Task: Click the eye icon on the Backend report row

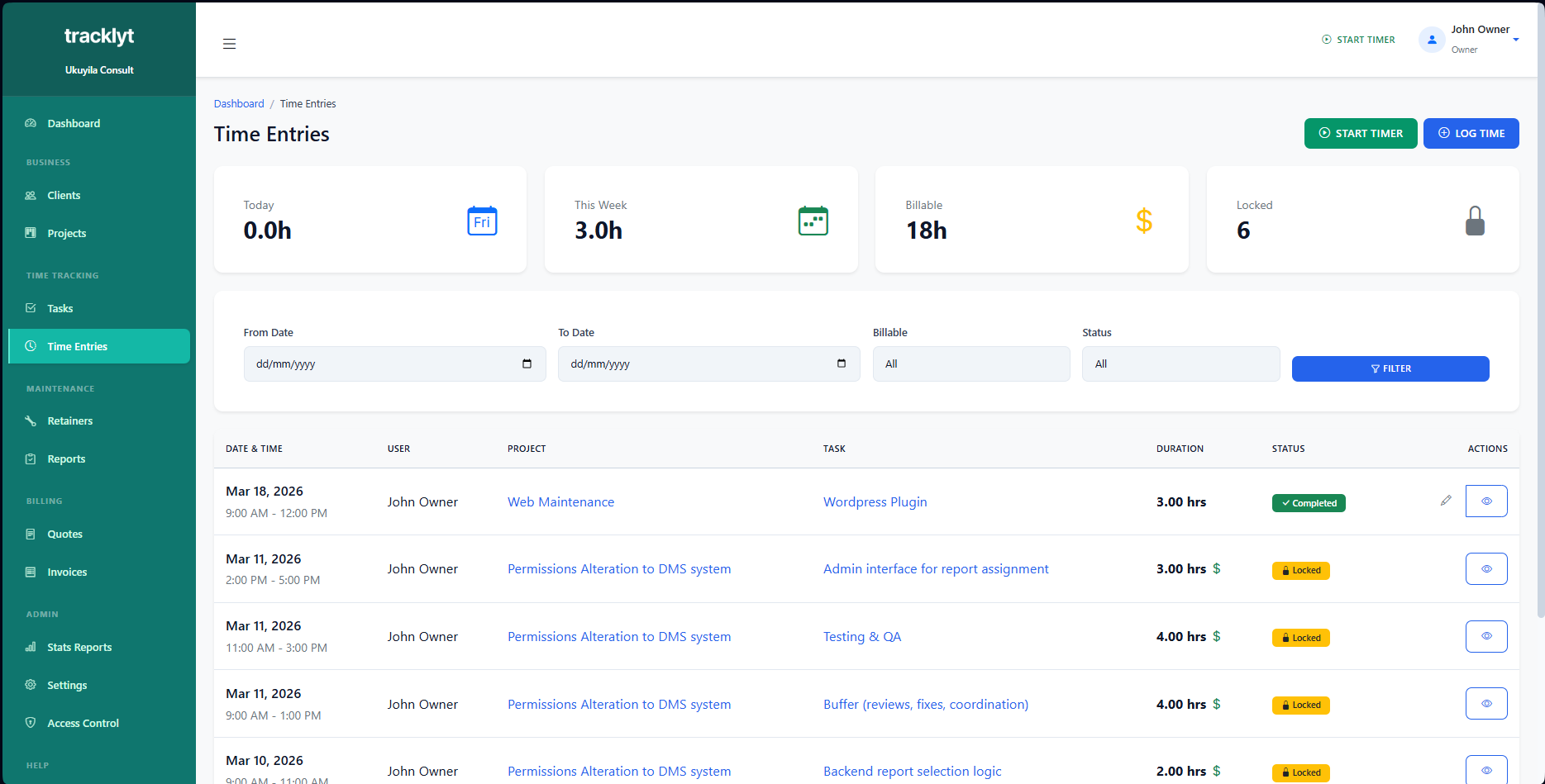Action: pyautogui.click(x=1486, y=770)
